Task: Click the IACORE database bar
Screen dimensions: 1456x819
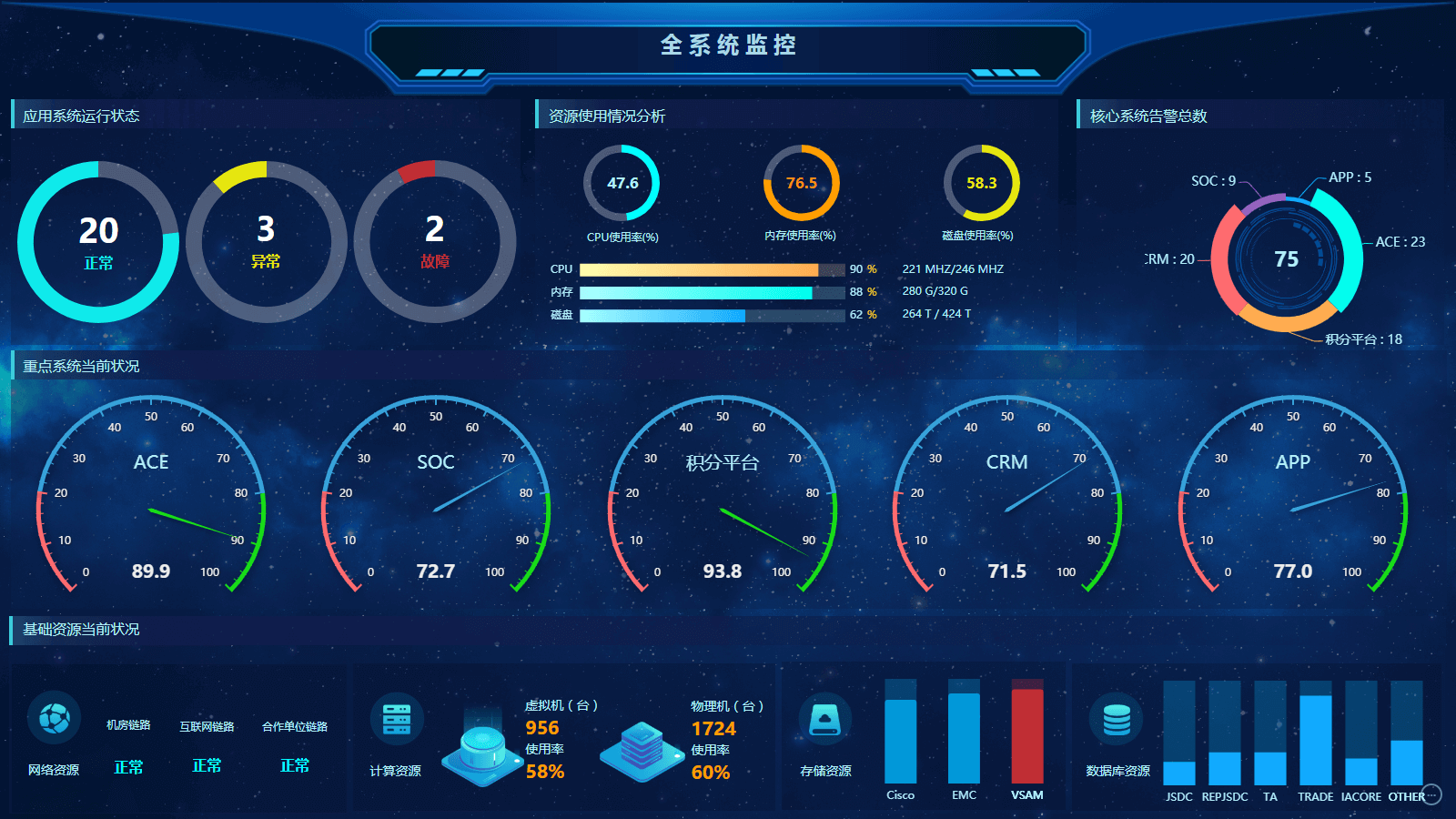Action: pyautogui.click(x=1361, y=733)
